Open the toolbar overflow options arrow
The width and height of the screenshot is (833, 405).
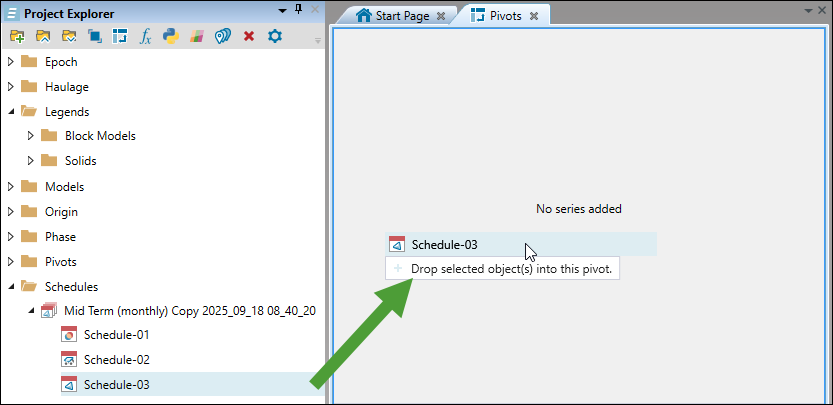pos(318,40)
